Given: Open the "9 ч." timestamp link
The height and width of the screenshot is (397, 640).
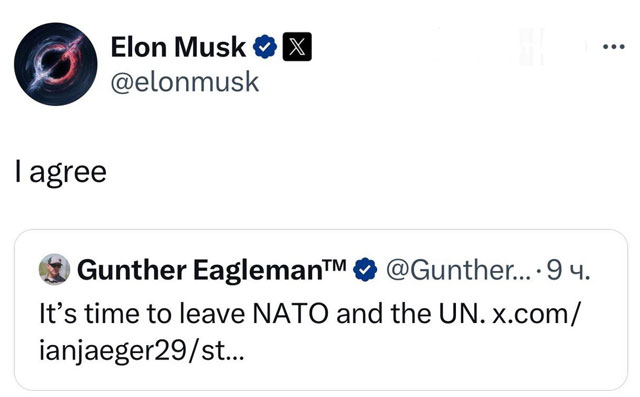Looking at the screenshot, I should pyautogui.click(x=568, y=270).
